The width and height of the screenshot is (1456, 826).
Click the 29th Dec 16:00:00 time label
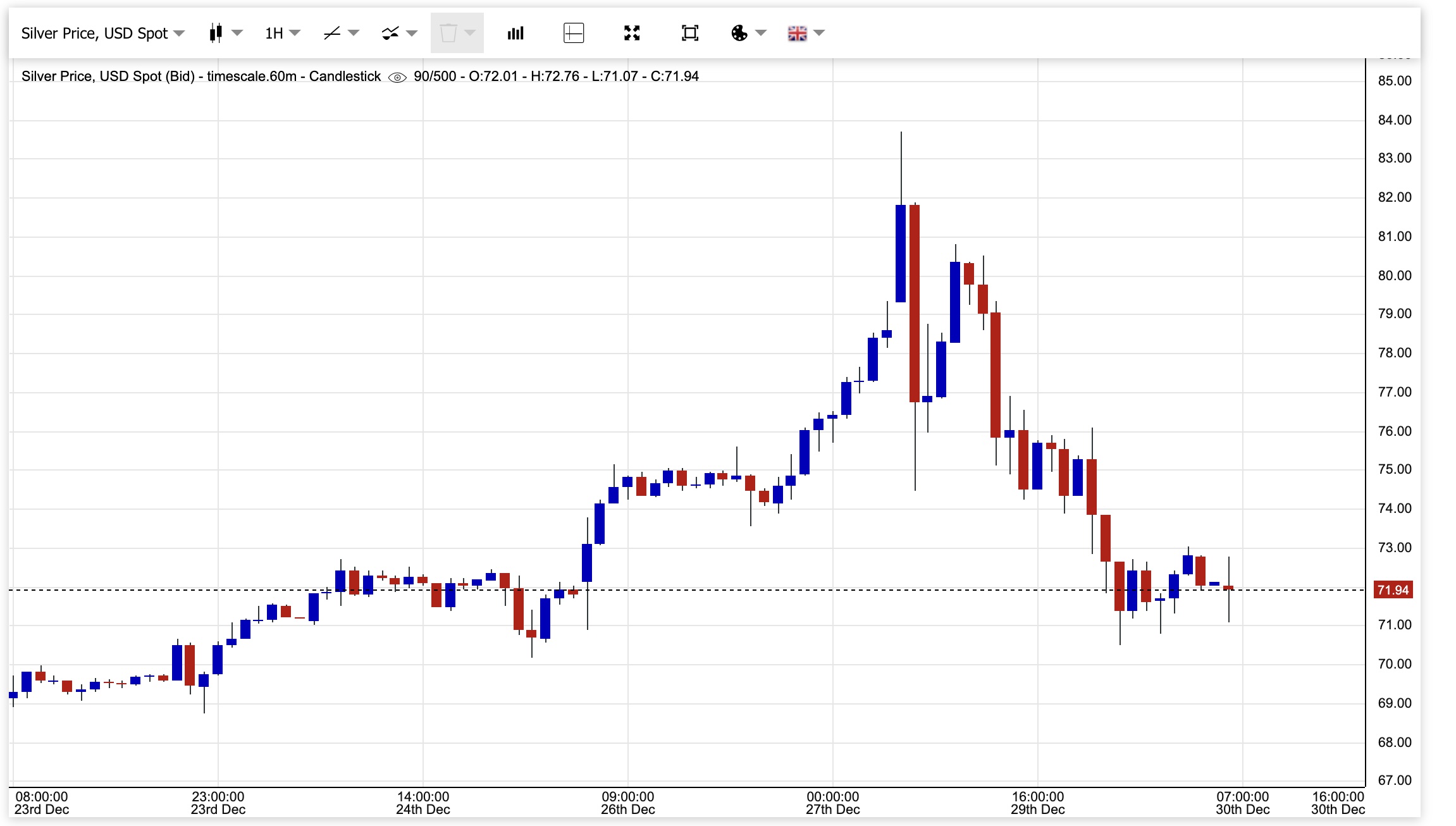1037,803
